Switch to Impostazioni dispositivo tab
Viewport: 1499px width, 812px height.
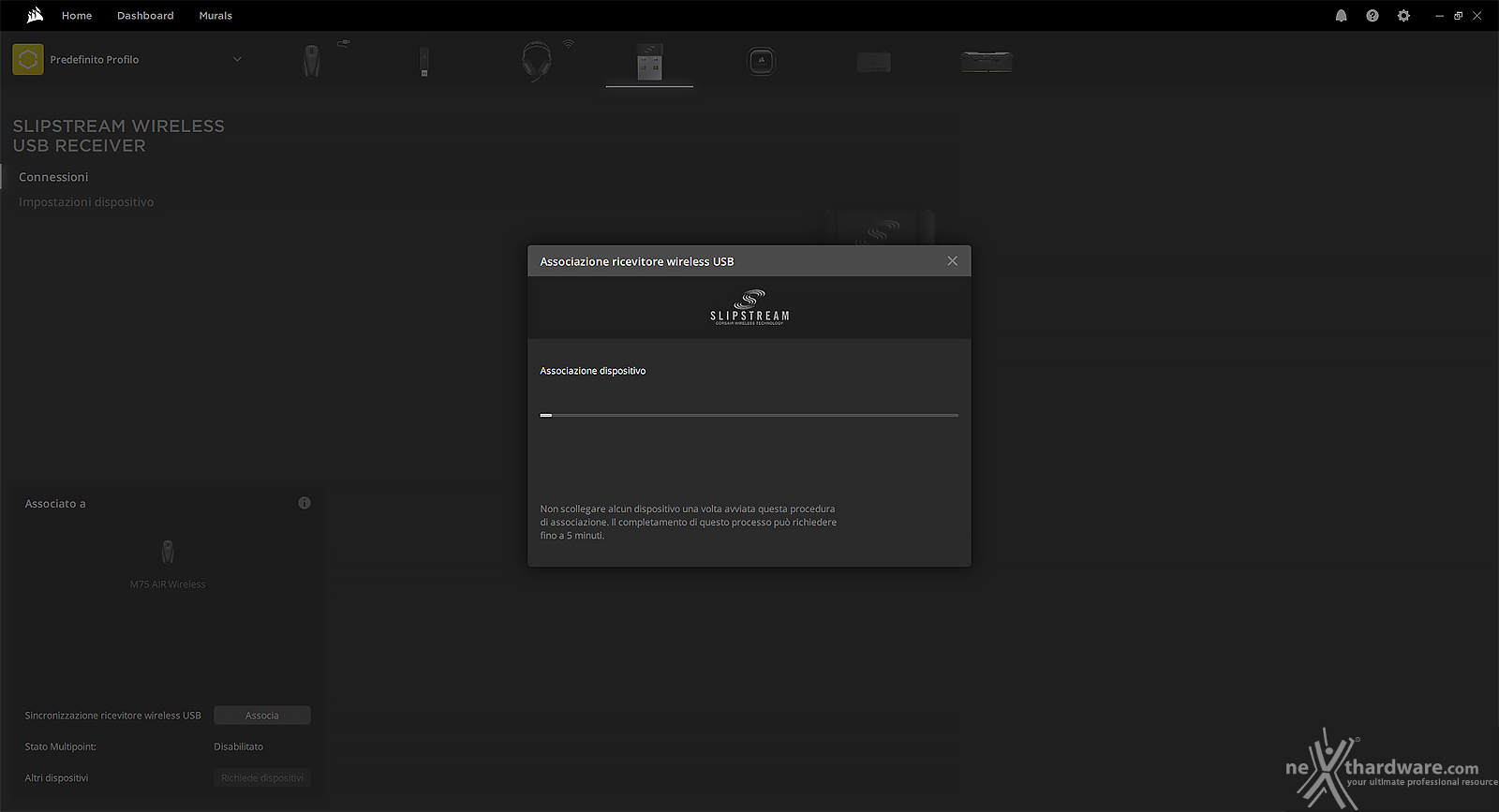point(86,202)
